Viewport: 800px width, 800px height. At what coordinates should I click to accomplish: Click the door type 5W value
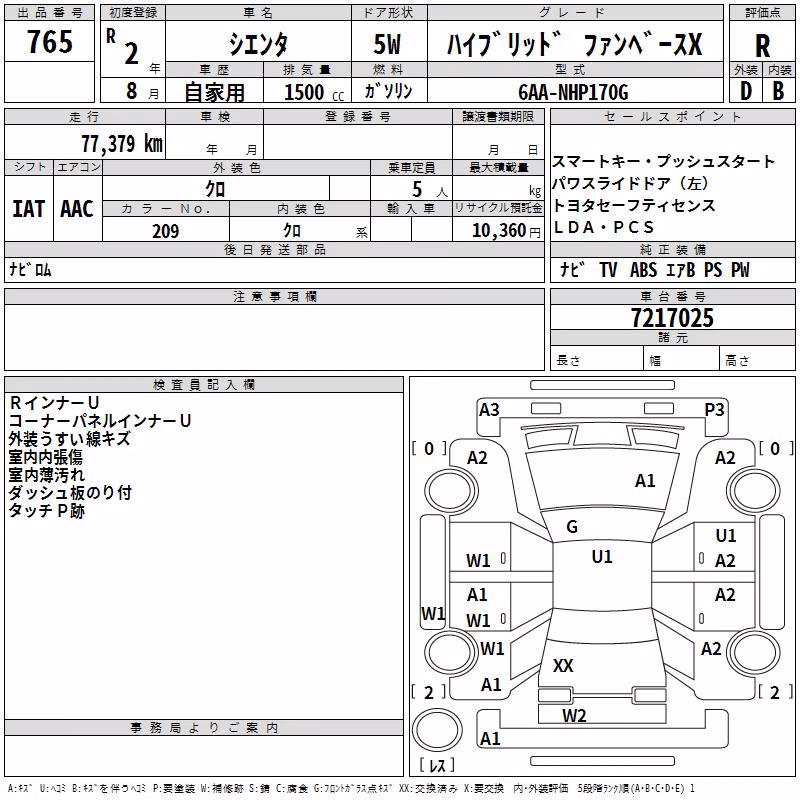tap(387, 44)
